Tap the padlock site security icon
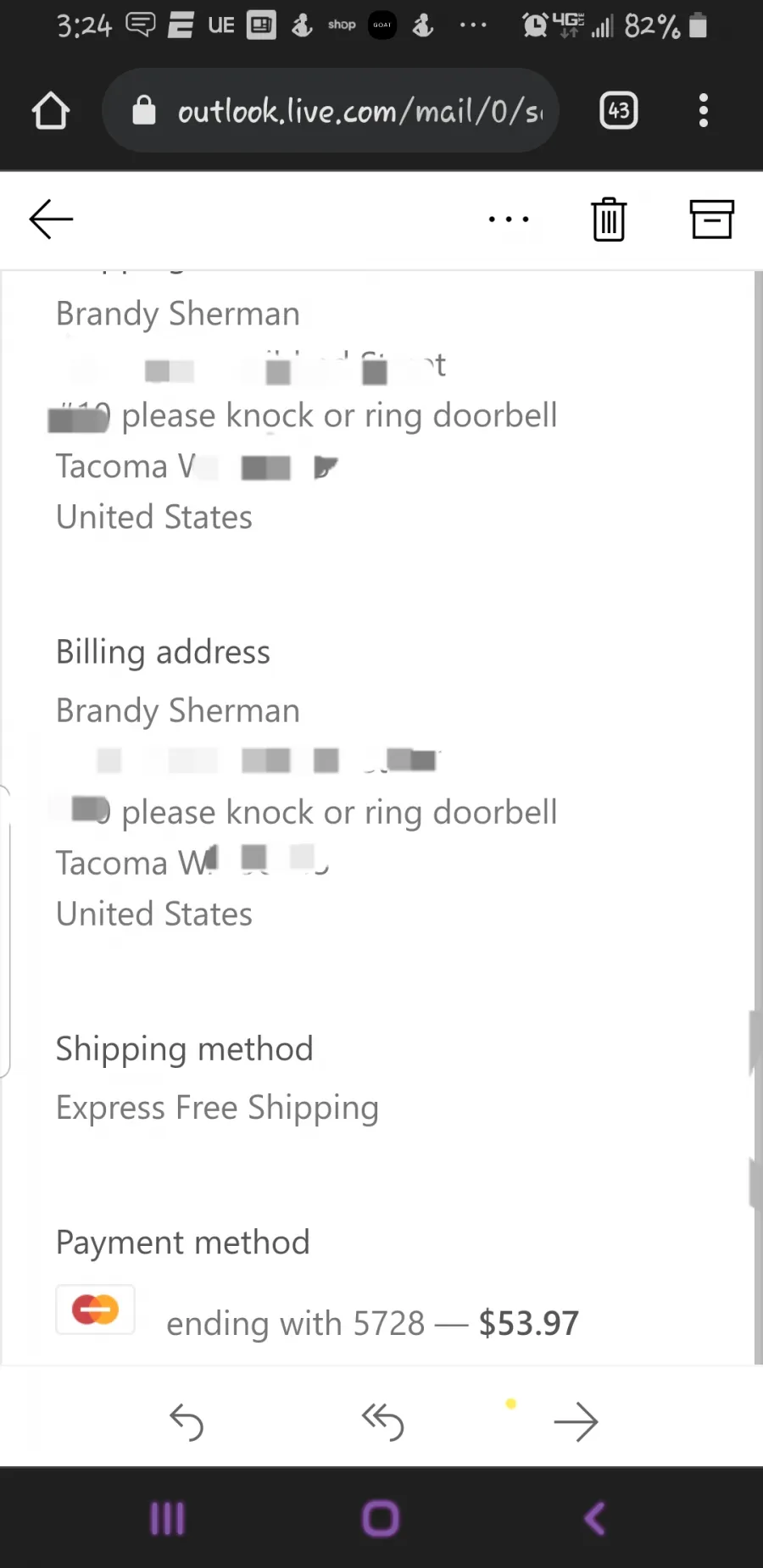This screenshot has height=1568, width=763. coord(144,111)
